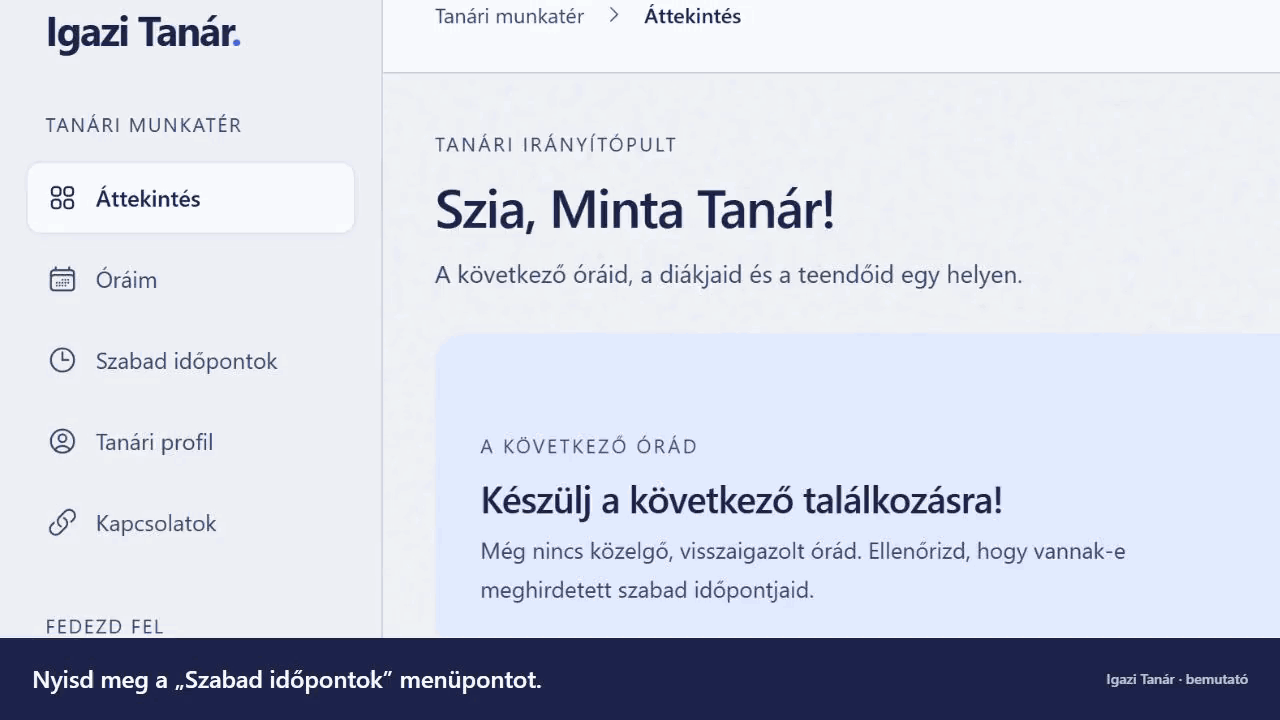Click the Áttekintés breadcrumb text
The image size is (1280, 720).
[x=692, y=16]
